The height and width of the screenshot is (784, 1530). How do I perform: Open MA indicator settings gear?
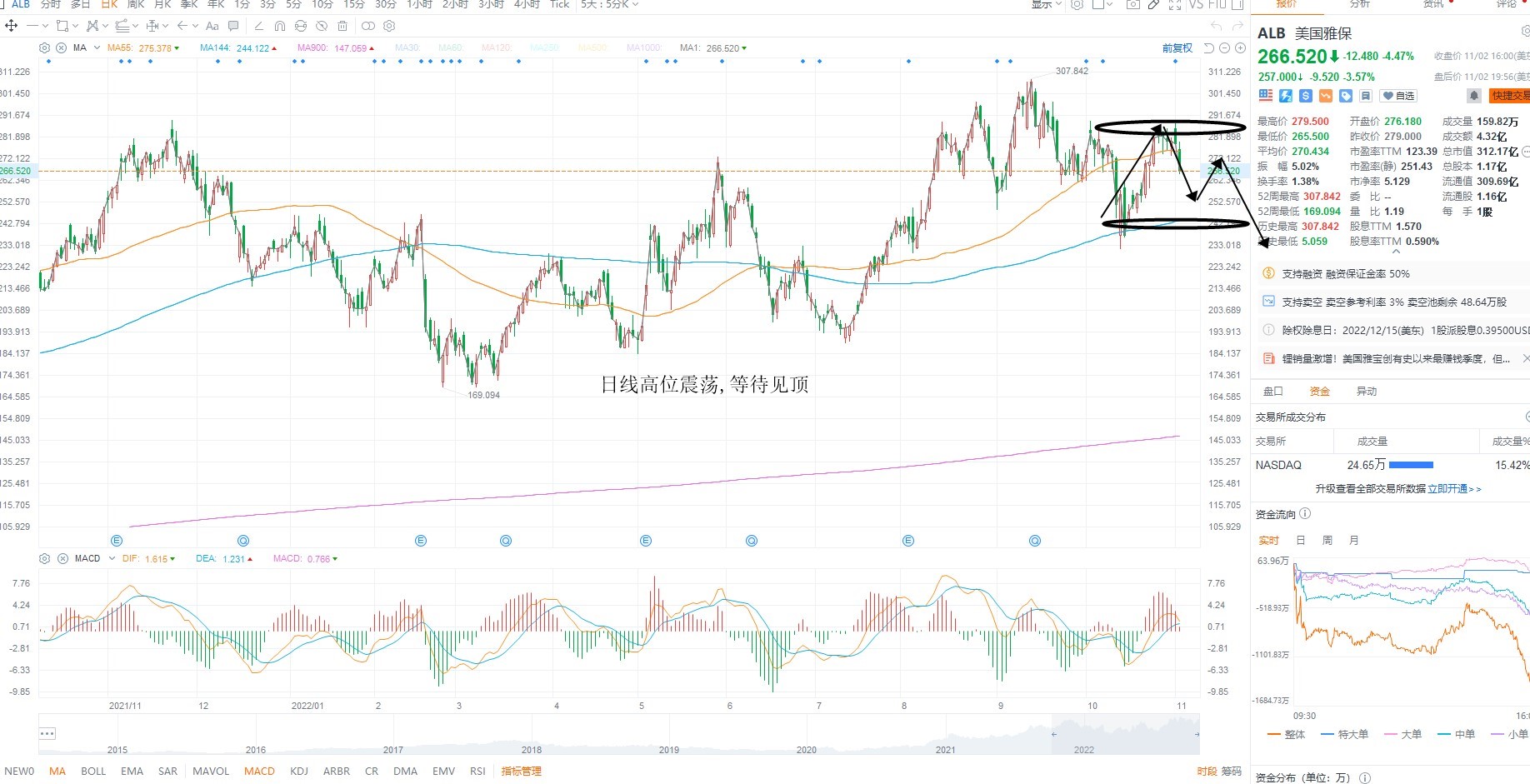click(45, 47)
